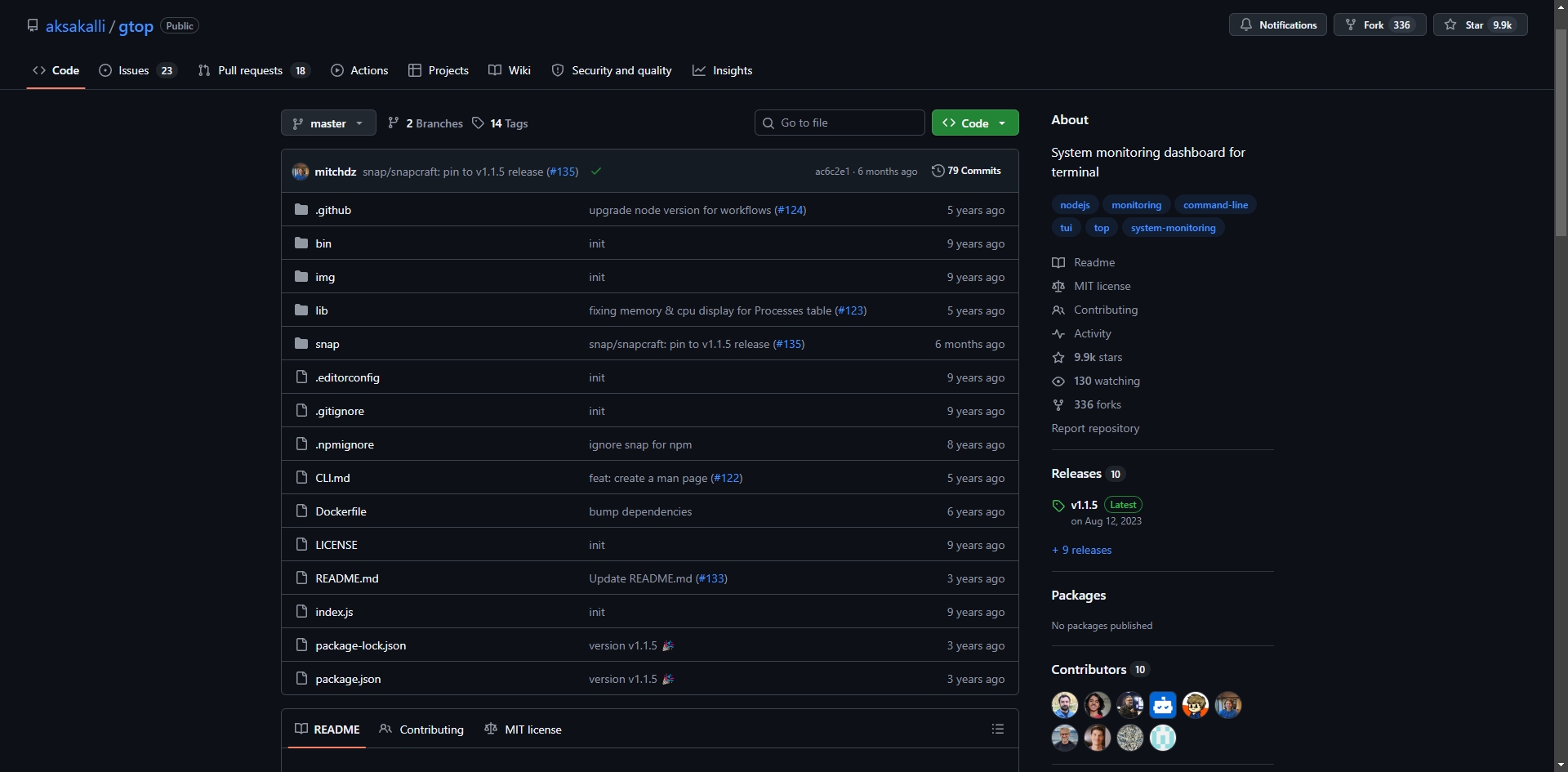Click the tag icon next to 14 Tags
The image size is (1568, 772).
(479, 123)
